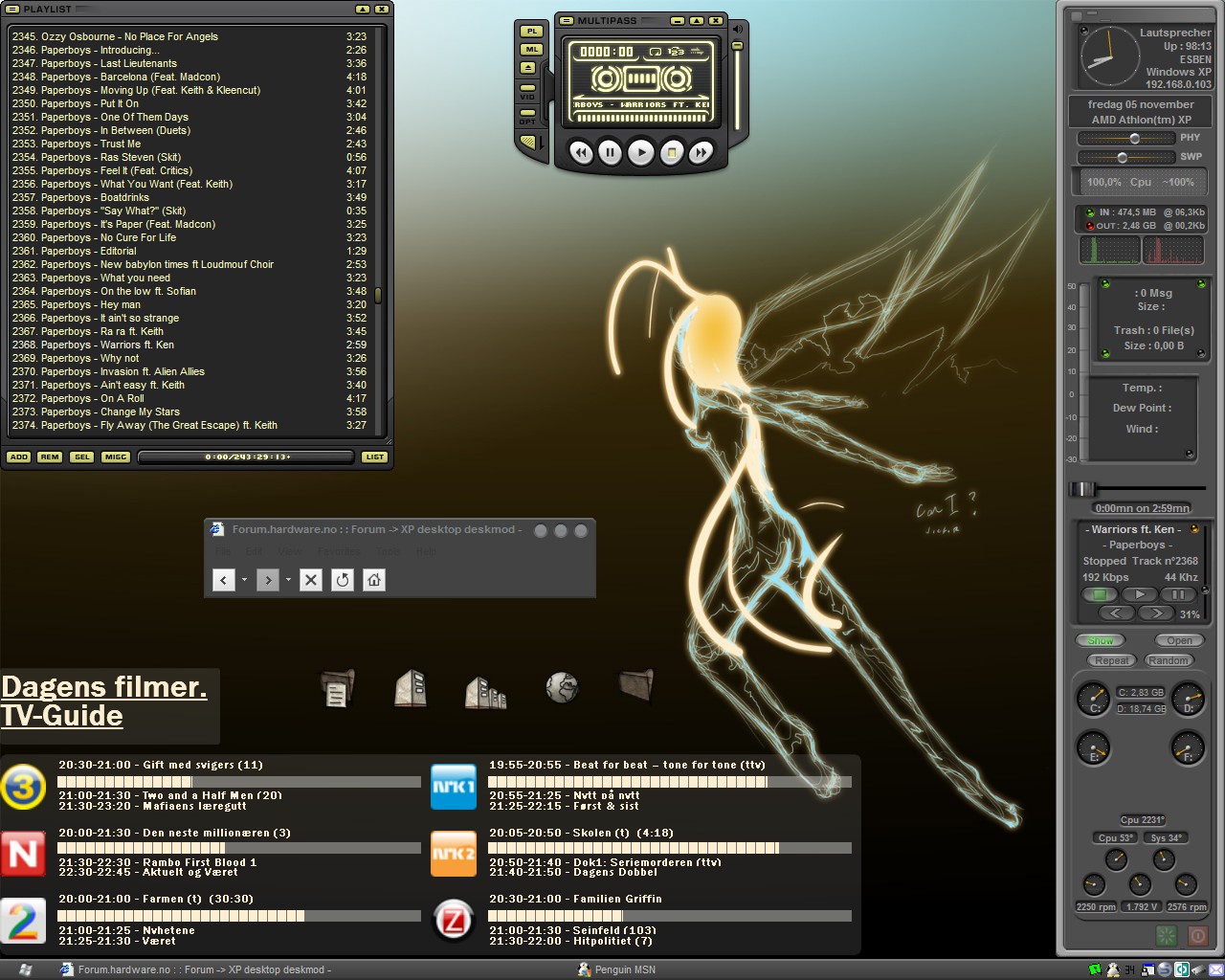This screenshot has width=1225, height=980.
Task: Open the View menu in the browser
Action: [291, 551]
